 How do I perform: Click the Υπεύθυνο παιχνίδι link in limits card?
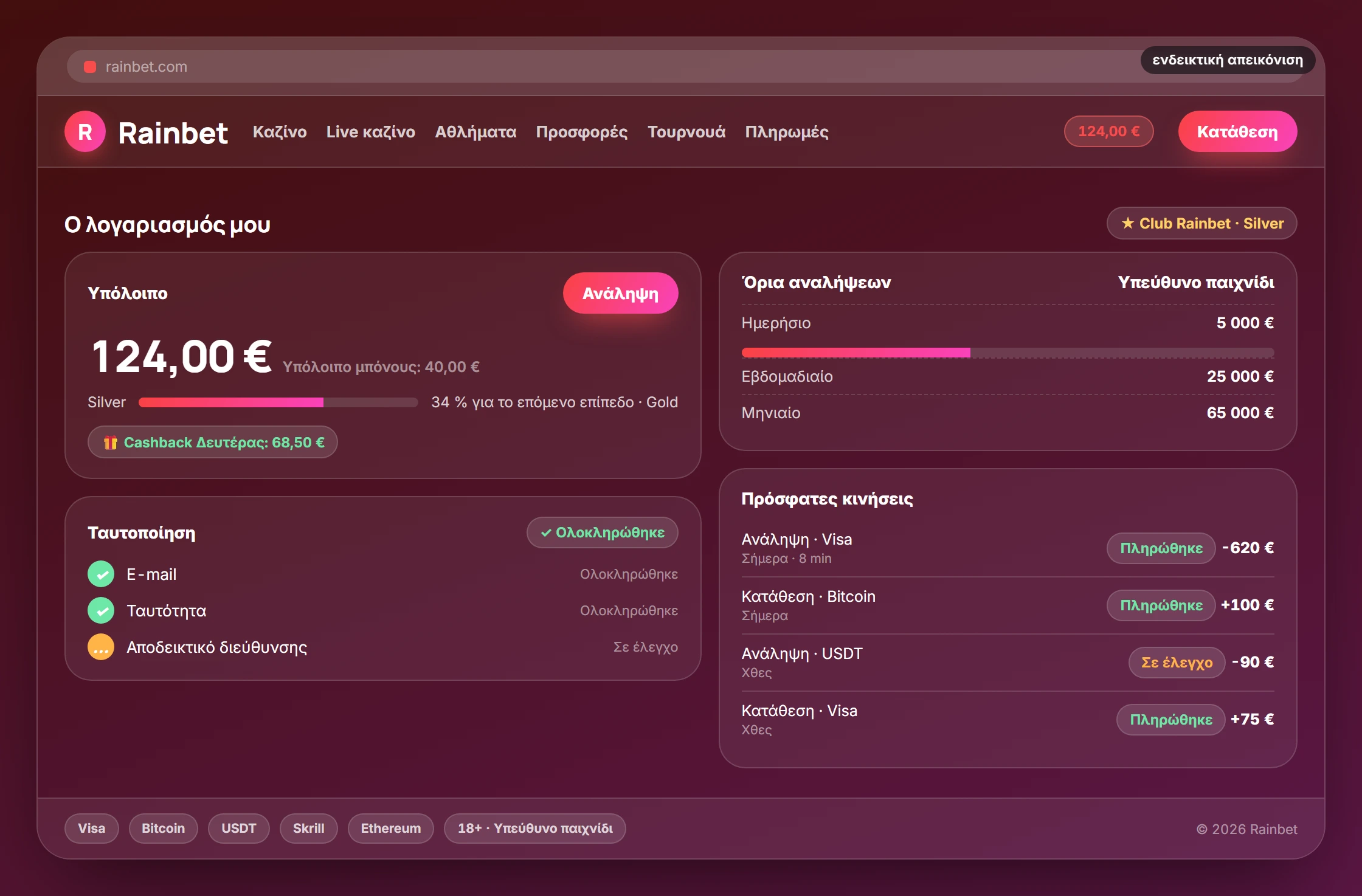1196,282
